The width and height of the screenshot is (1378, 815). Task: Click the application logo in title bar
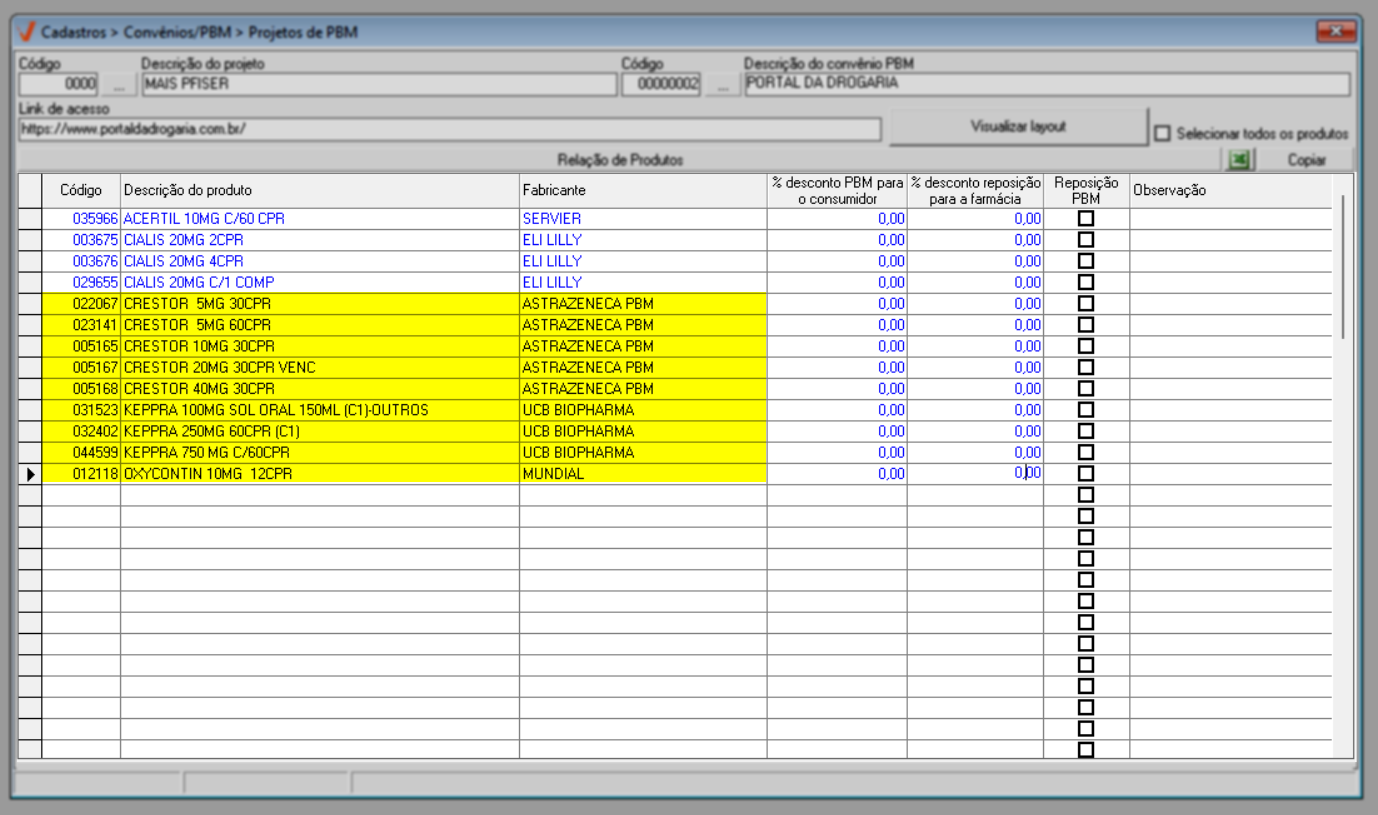(27, 32)
